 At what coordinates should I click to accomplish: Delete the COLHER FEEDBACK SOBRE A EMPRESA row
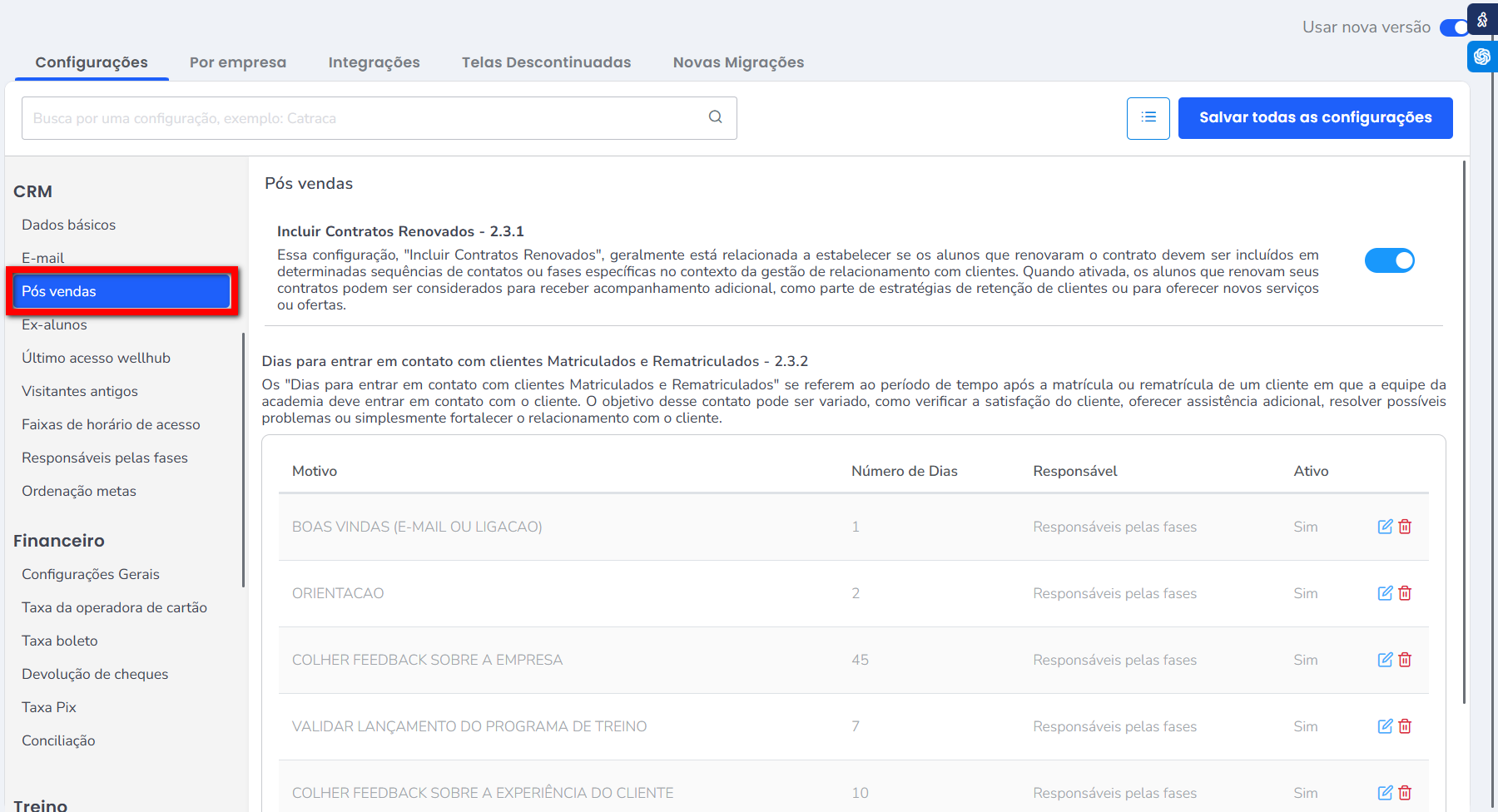click(x=1405, y=660)
